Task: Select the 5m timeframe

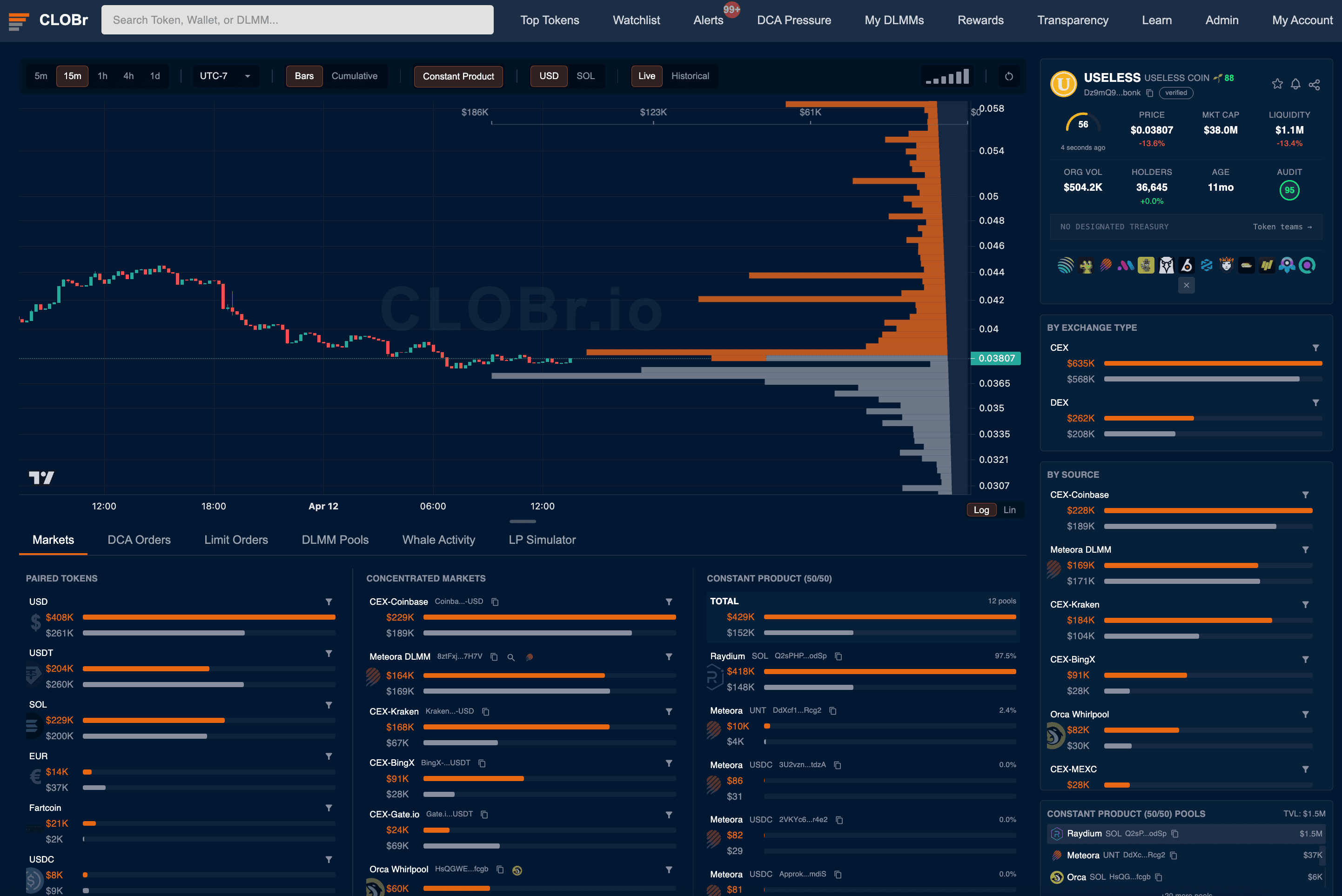Action: [x=40, y=76]
